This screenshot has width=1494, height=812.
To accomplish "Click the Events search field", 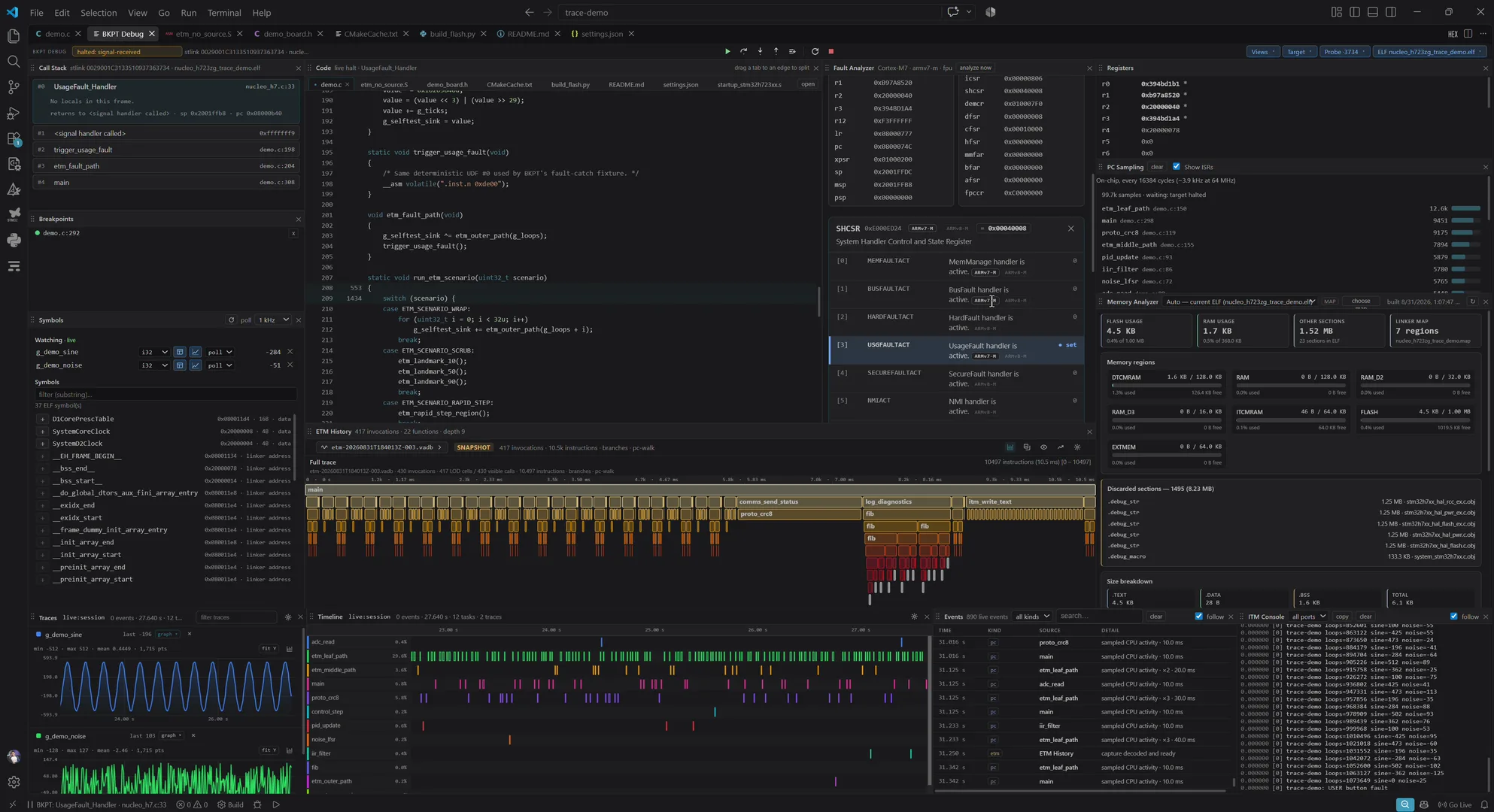I will point(1098,617).
